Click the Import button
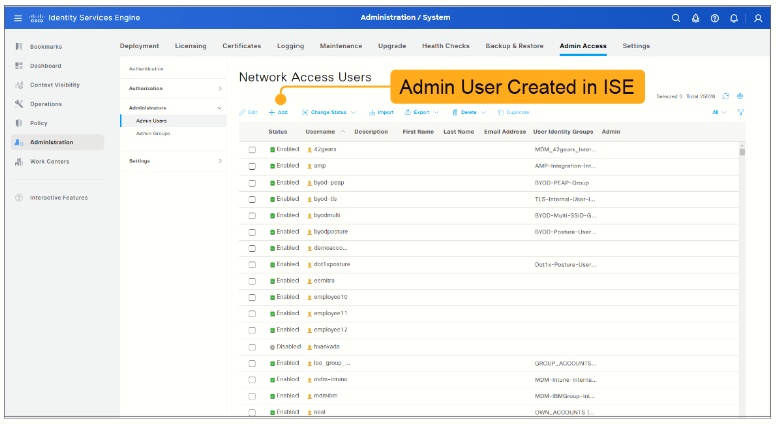776x424 pixels. click(x=381, y=112)
